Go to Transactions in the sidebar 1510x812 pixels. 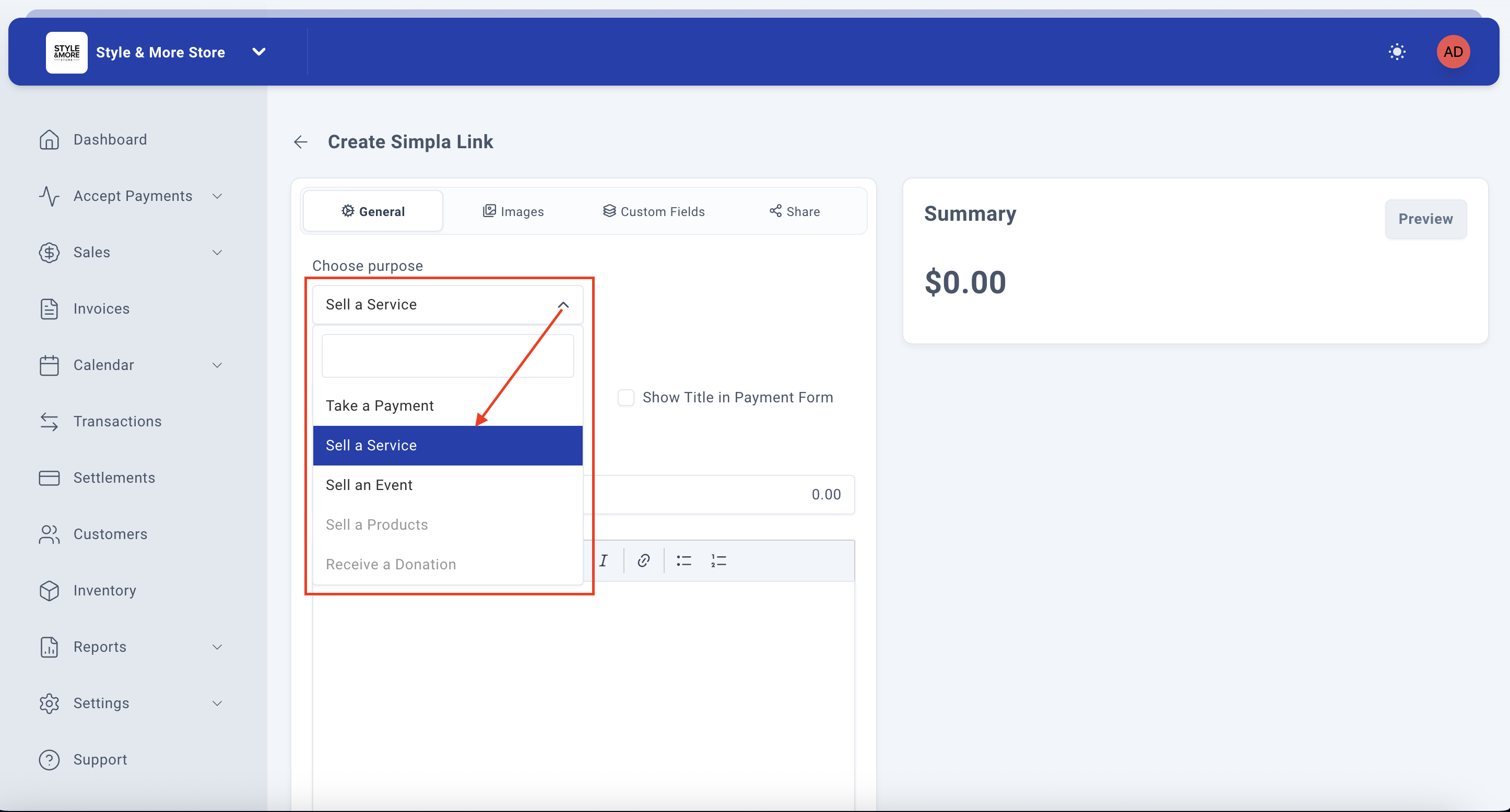click(117, 421)
